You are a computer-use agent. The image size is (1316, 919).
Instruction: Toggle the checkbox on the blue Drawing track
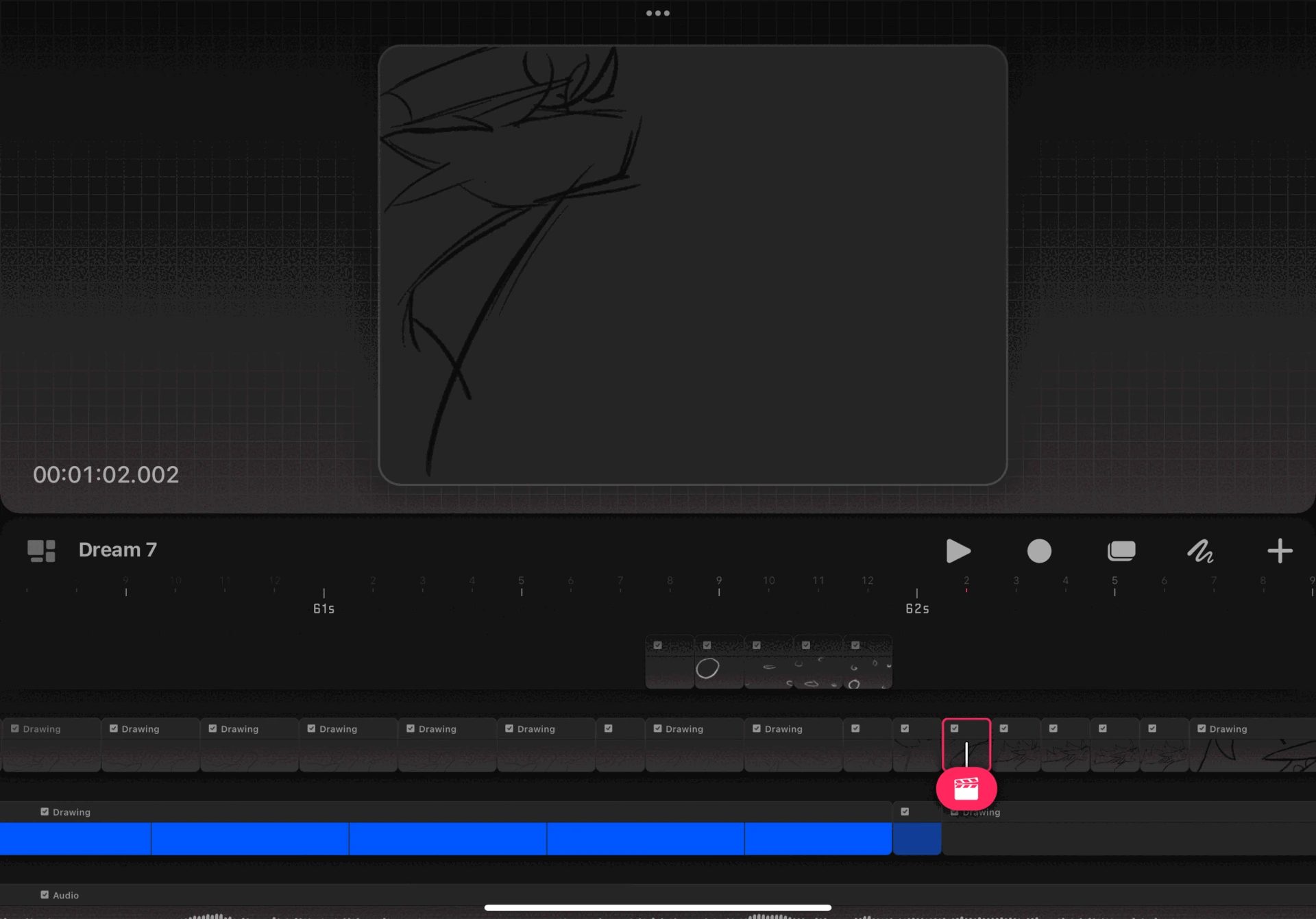[45, 811]
